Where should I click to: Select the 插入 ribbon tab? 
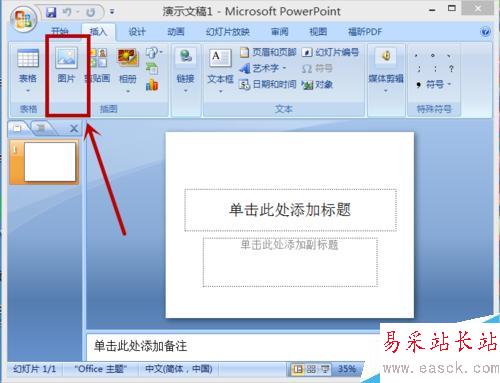click(98, 32)
